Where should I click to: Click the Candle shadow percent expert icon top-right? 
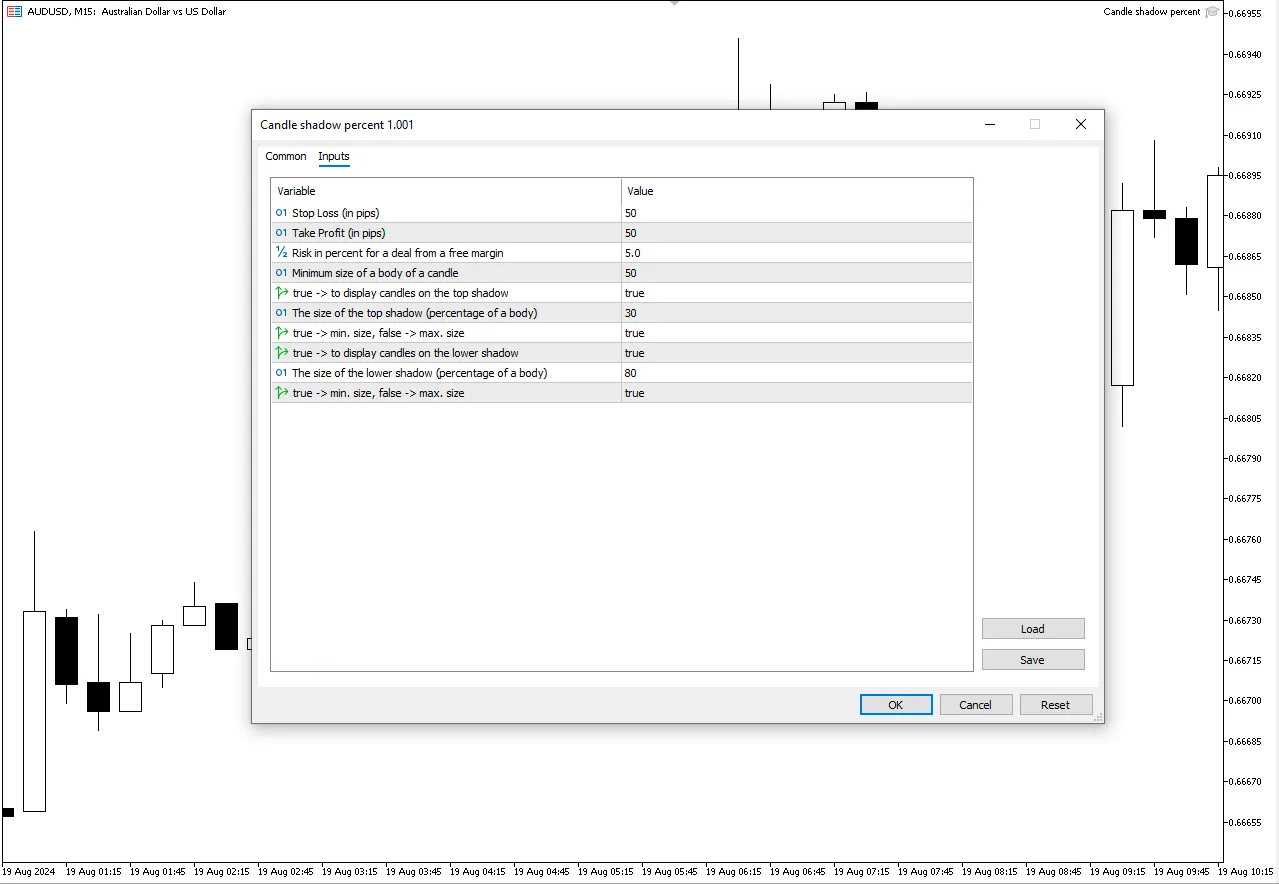(1212, 12)
